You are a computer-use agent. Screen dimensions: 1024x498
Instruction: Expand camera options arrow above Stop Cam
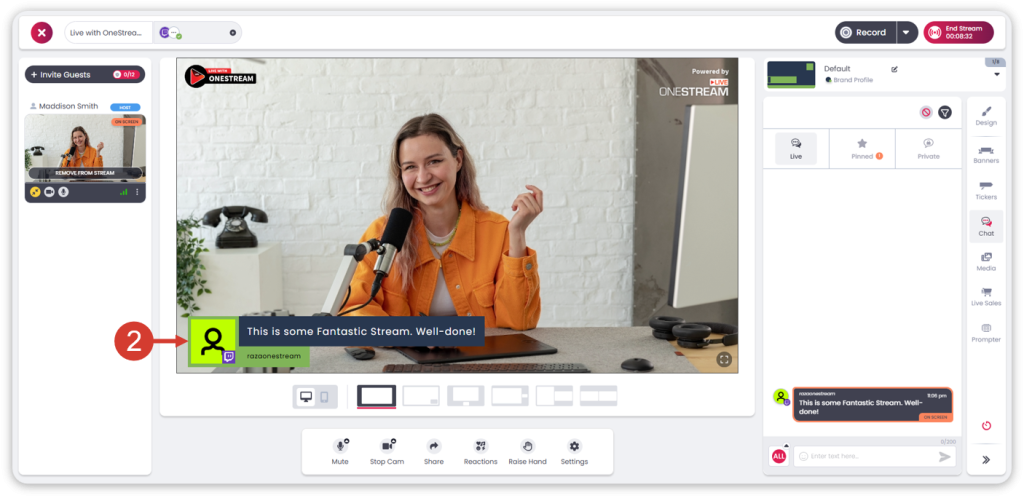pyautogui.click(x=394, y=441)
